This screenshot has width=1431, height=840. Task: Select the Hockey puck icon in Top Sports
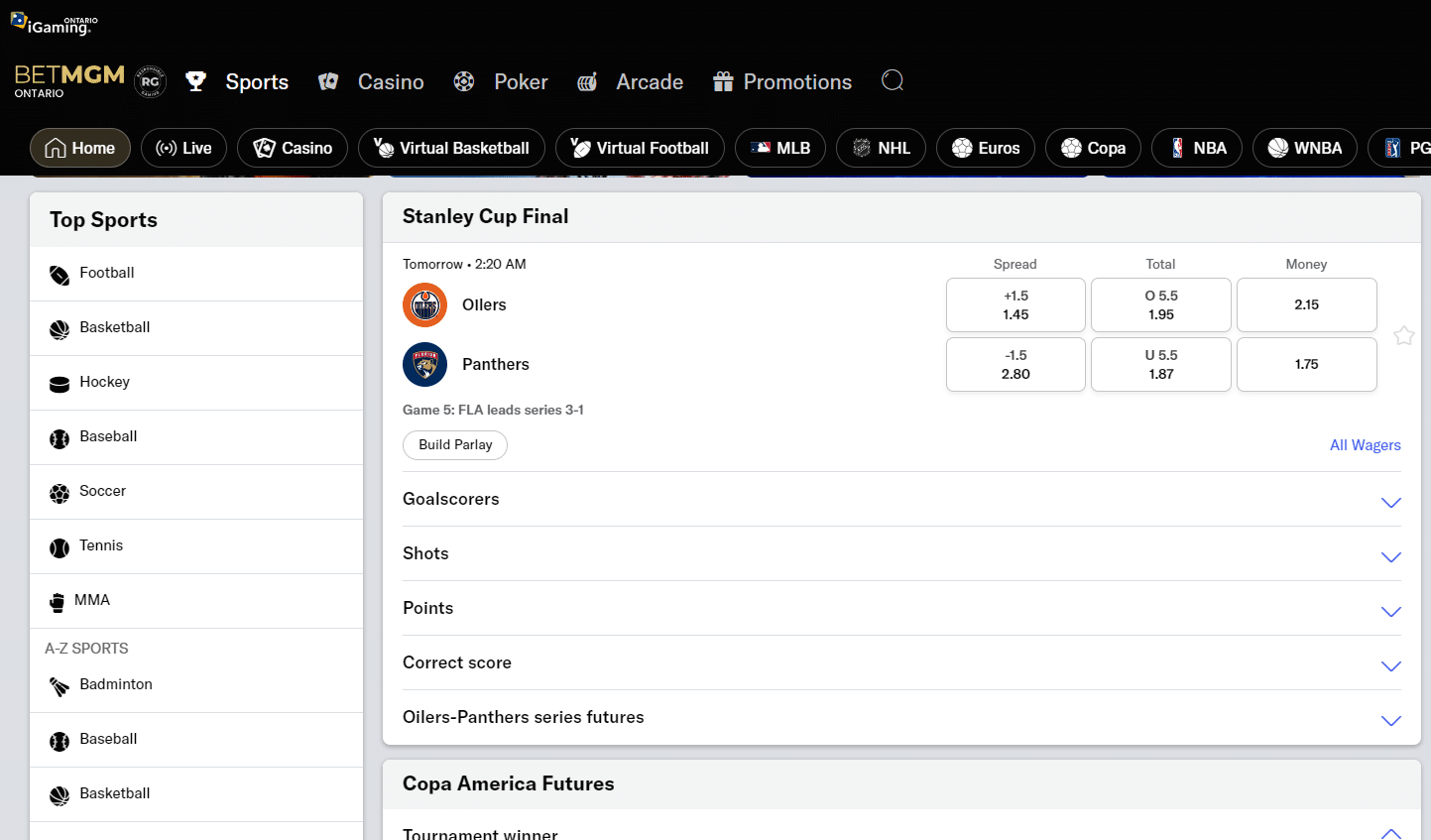coord(59,382)
